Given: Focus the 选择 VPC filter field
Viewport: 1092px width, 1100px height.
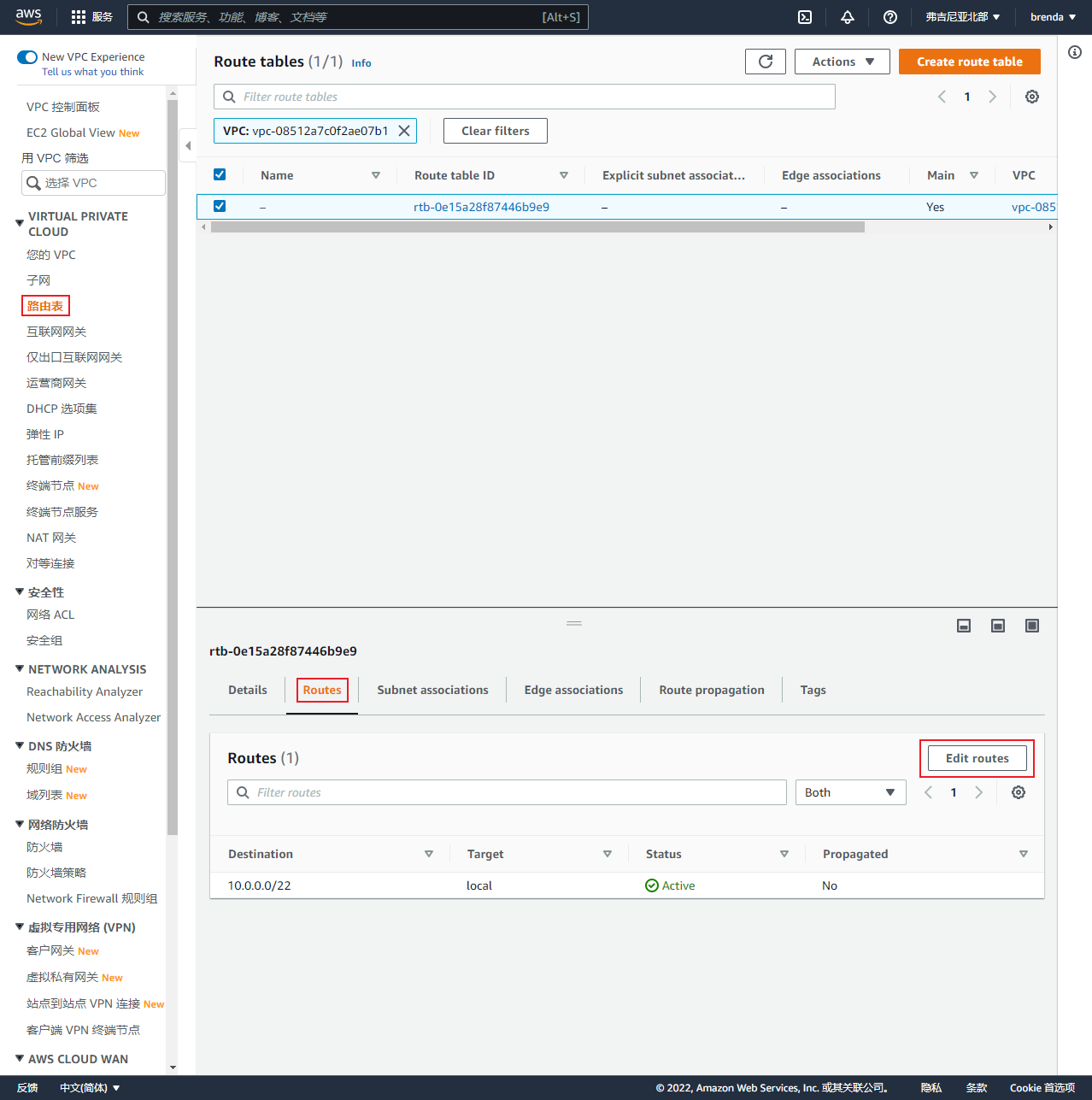Looking at the screenshot, I should [93, 183].
